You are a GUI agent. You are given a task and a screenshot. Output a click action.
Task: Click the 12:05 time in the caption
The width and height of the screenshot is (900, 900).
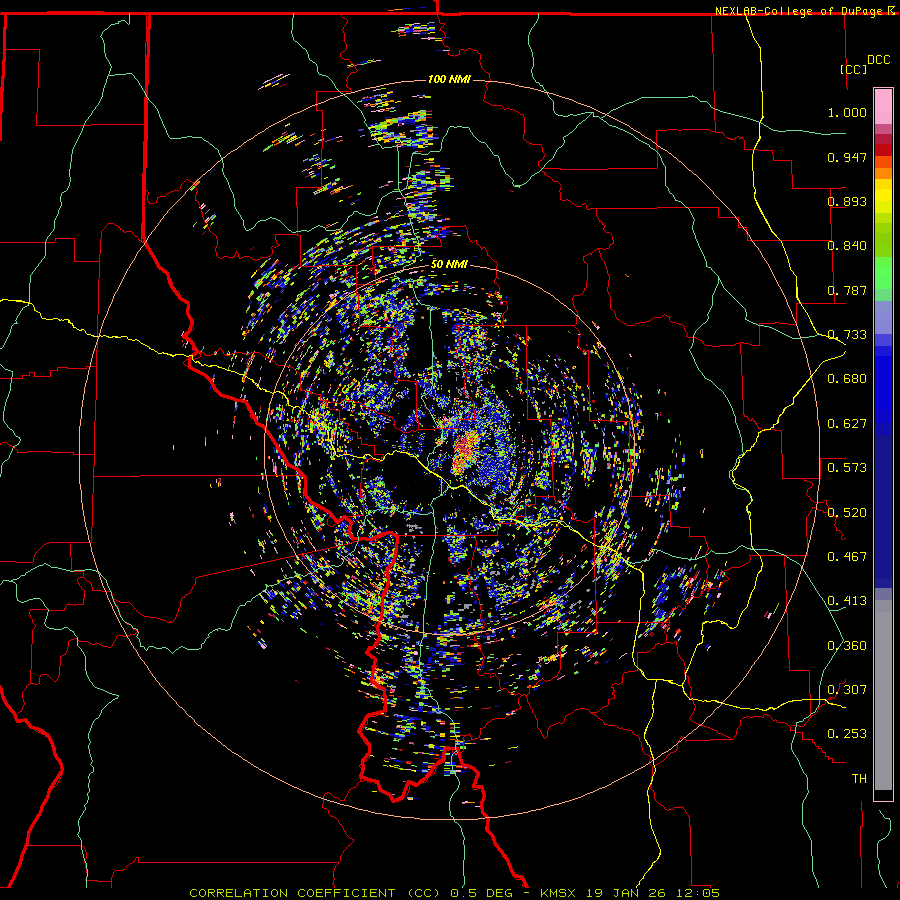pyautogui.click(x=697, y=893)
